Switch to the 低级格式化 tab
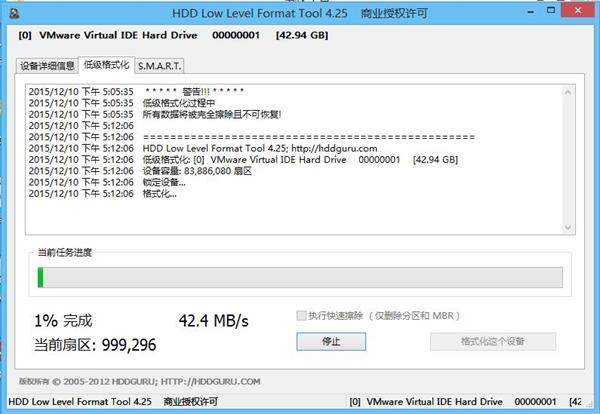600x414 pixels. pos(106,65)
